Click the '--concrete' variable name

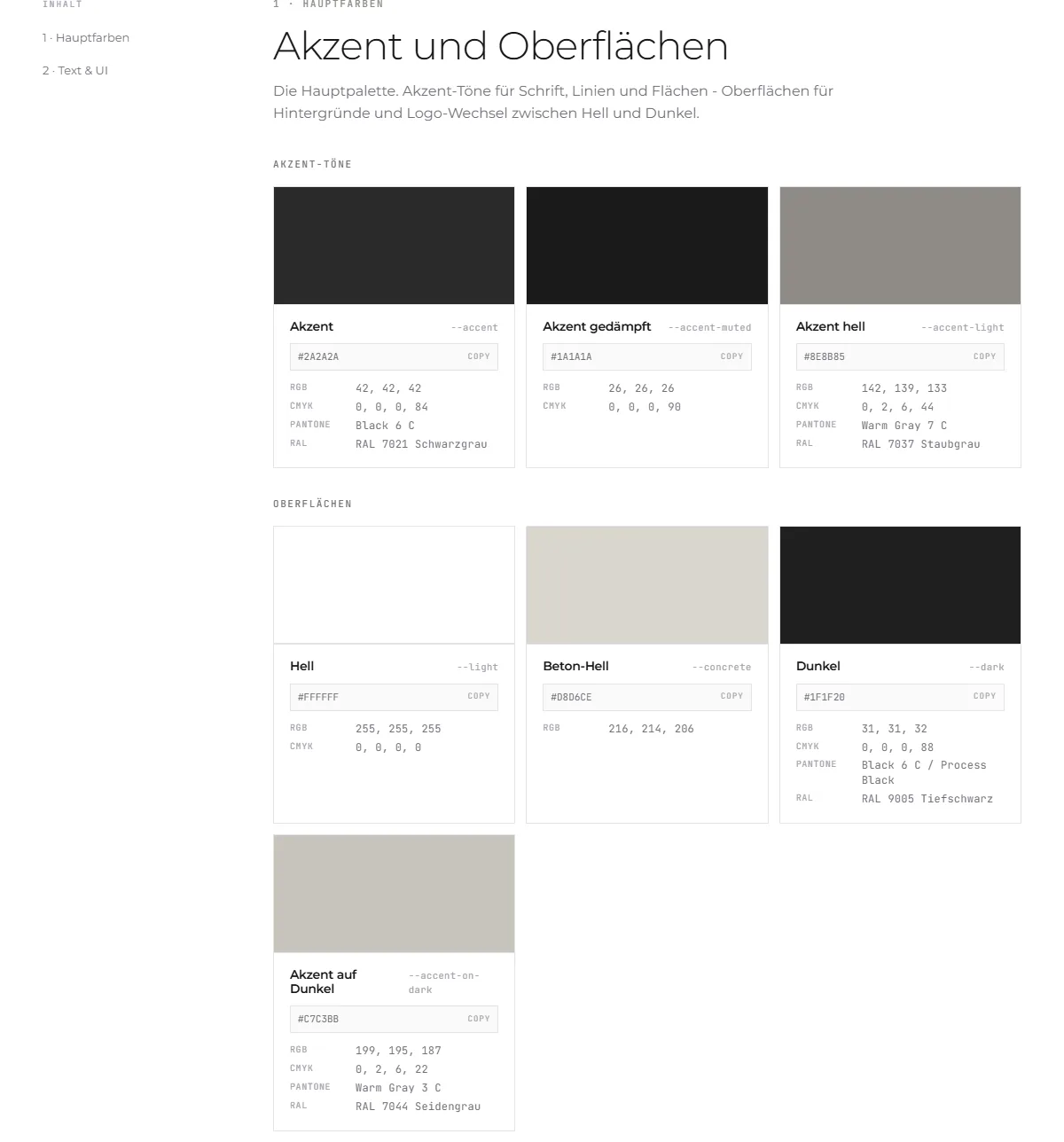point(722,667)
